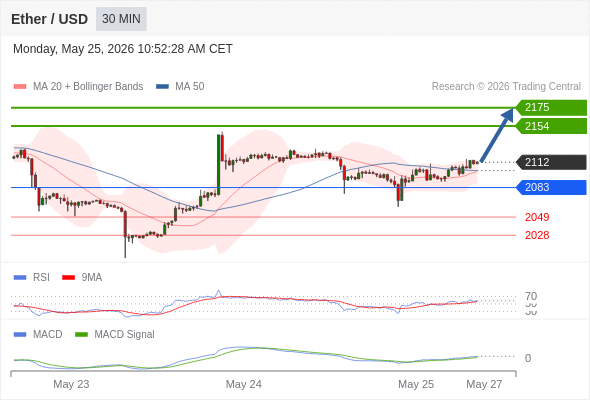
Task: Click the May 25 date axis label
Action: pos(416,384)
